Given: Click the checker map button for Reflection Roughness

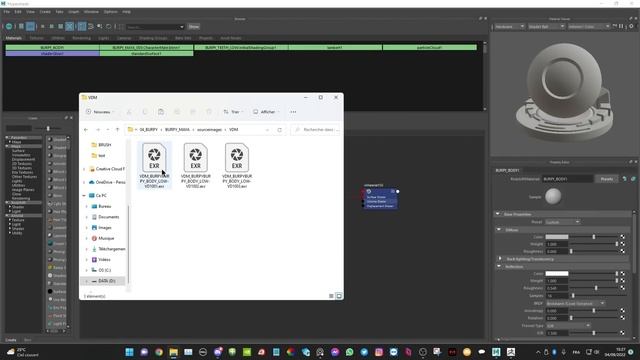Looking at the screenshot, I should pyautogui.click(x=622, y=288).
